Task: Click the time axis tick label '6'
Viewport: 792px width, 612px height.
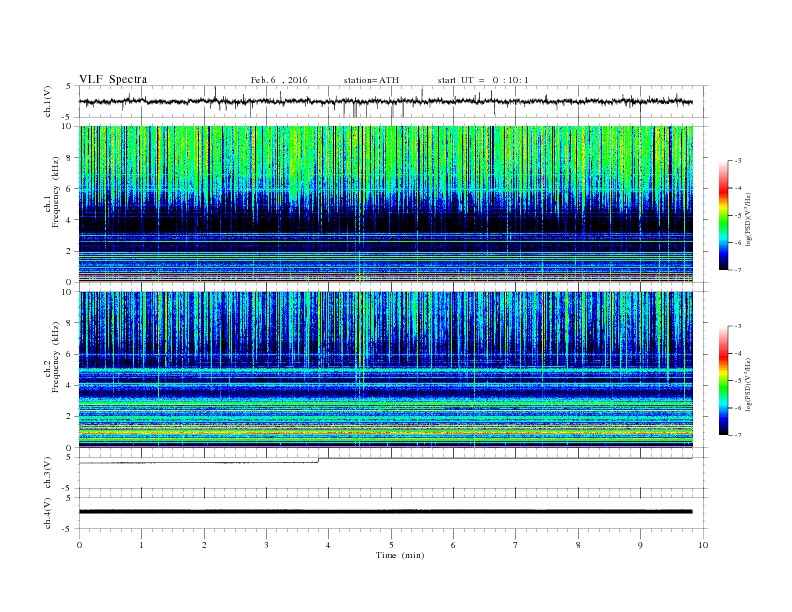Action: [453, 545]
